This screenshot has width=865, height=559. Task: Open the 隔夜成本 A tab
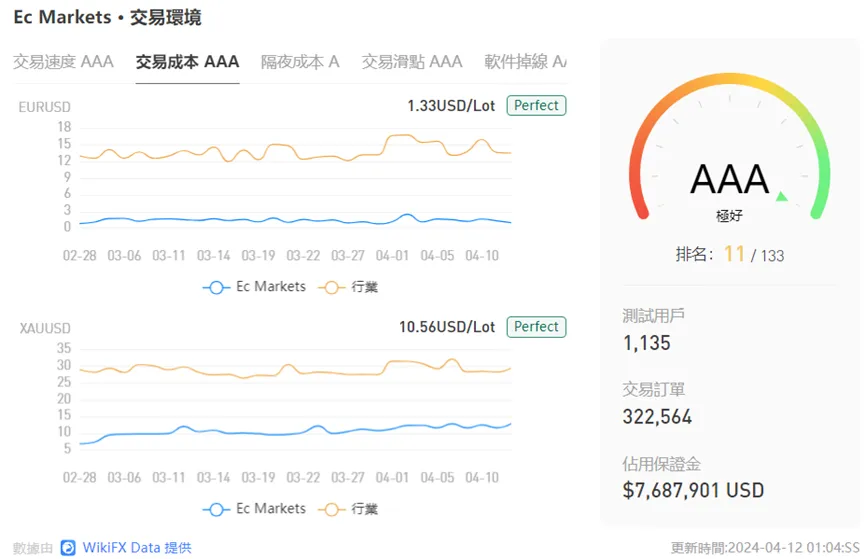[300, 61]
